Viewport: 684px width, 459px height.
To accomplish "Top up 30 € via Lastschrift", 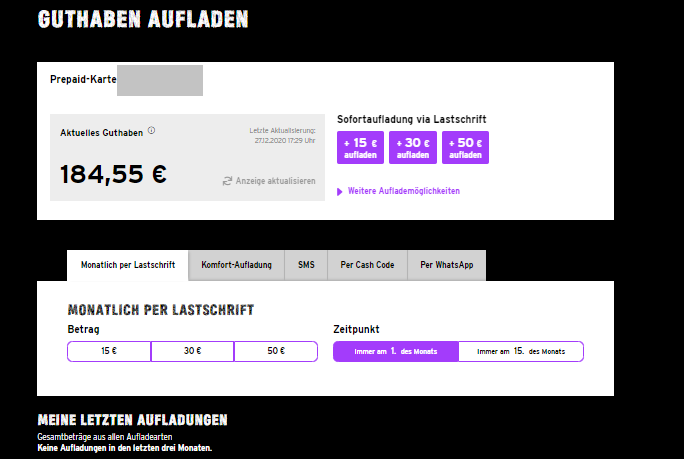I will coord(413,147).
